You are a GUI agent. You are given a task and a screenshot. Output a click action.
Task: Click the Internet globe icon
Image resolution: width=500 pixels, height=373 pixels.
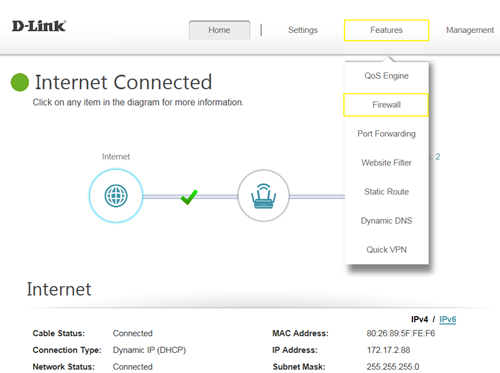click(116, 196)
